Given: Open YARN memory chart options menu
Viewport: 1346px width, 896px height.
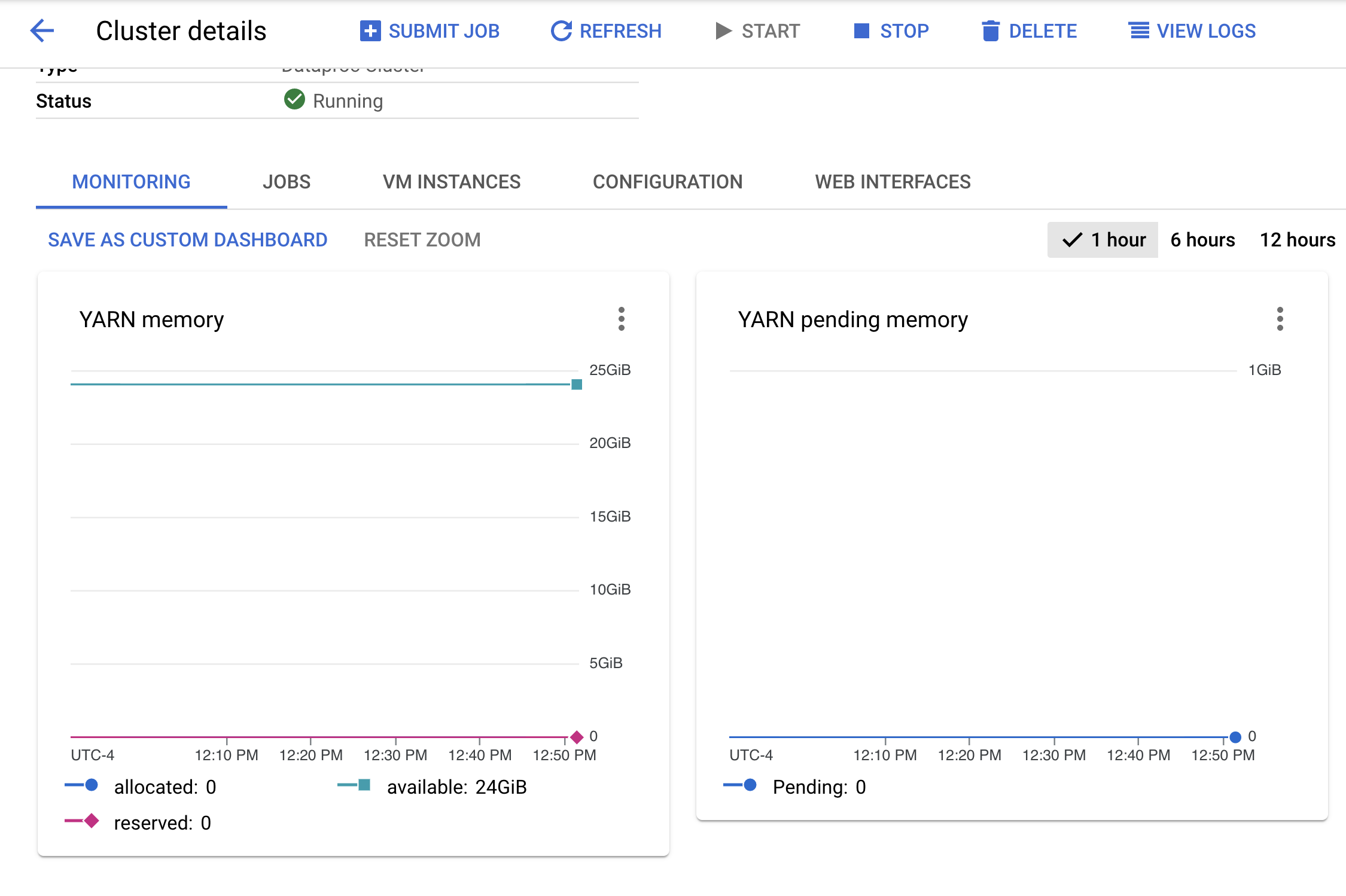Looking at the screenshot, I should pyautogui.click(x=622, y=319).
